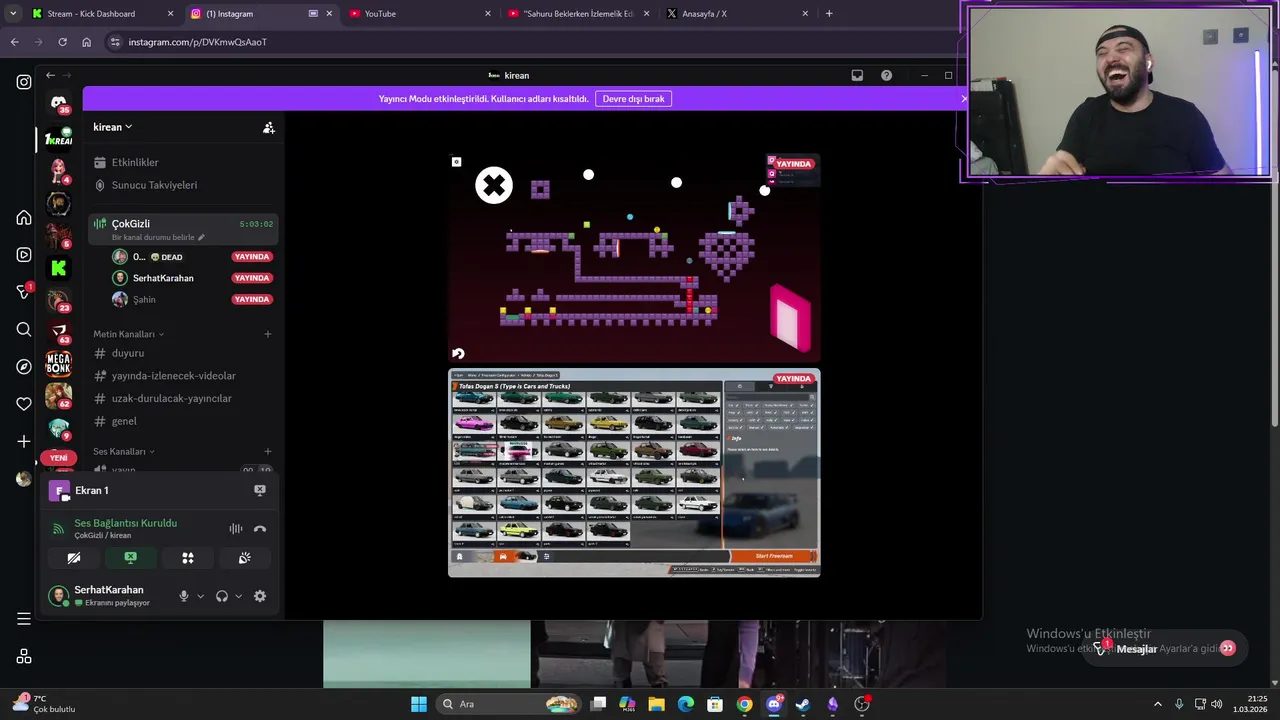Open a new browser tab
Viewport: 1280px width, 720px height.
coord(829,14)
